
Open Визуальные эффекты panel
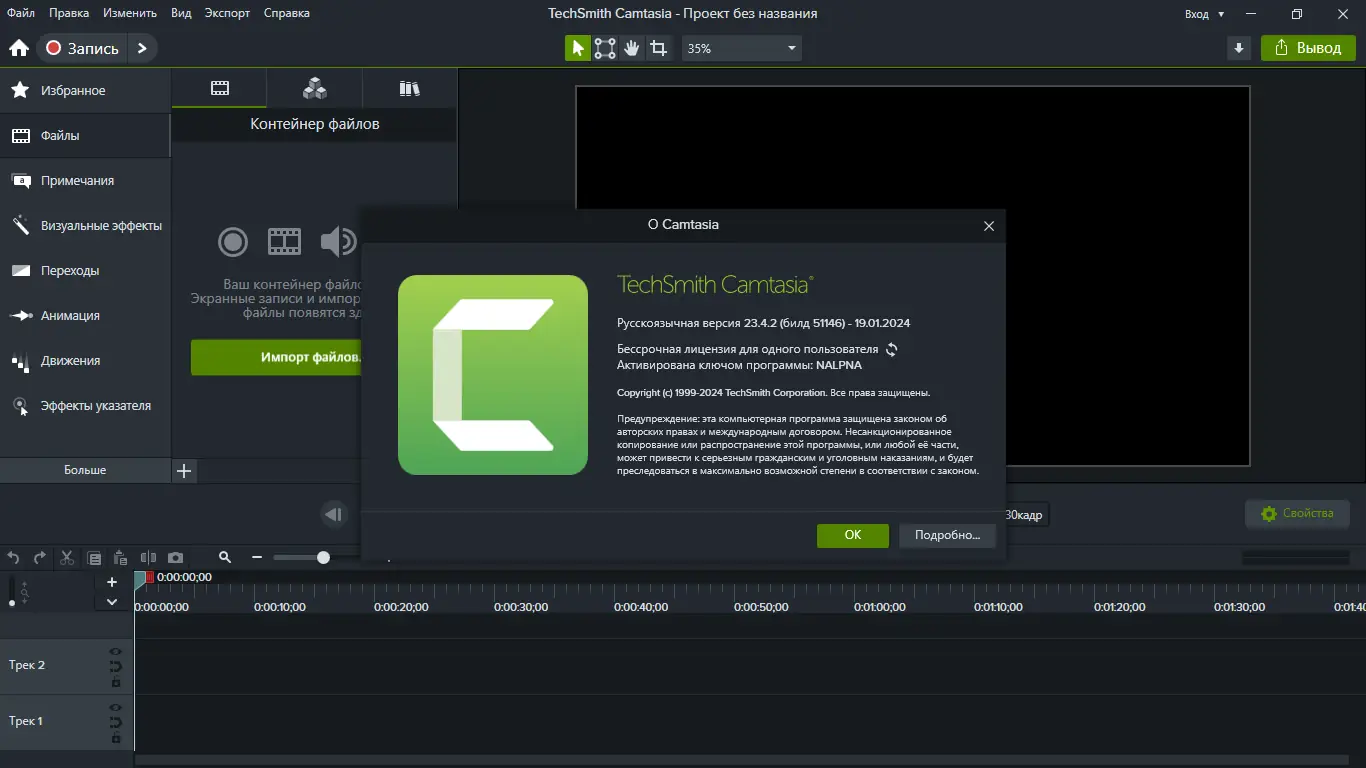tap(85, 225)
